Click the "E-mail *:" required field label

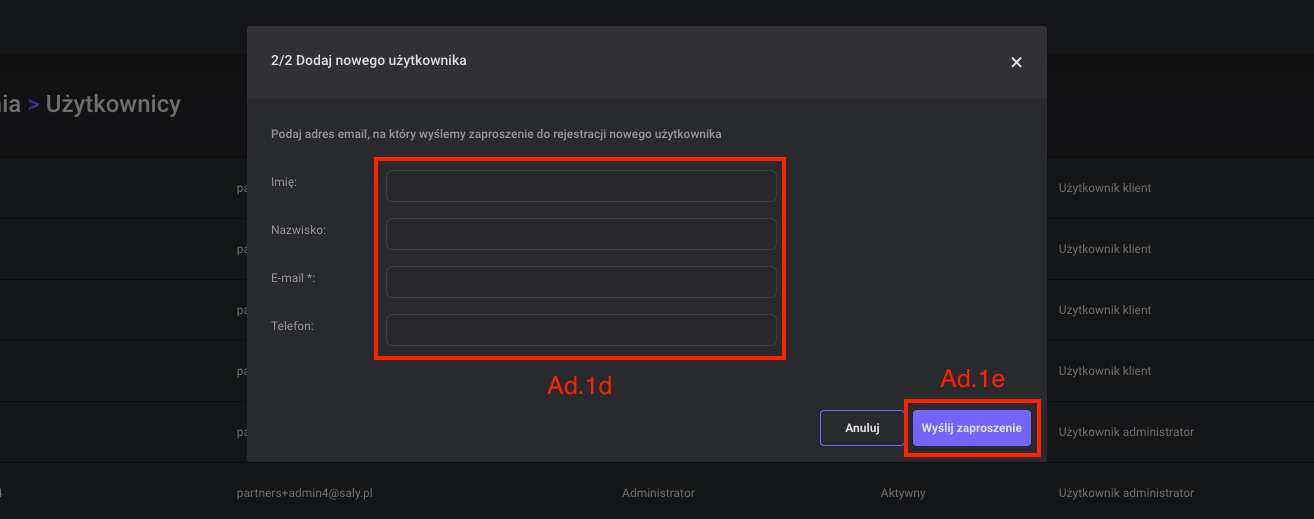click(293, 278)
